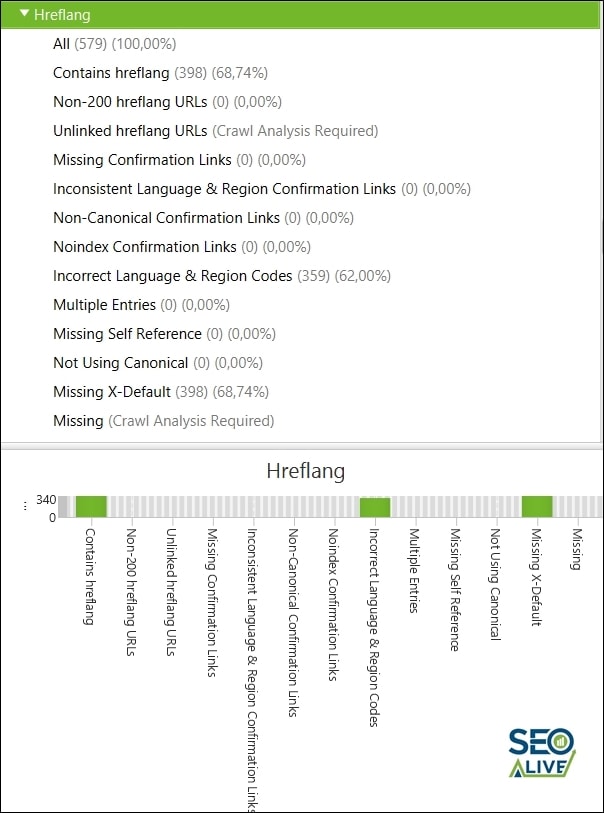Select Unlinked hreflang URLs row
The image size is (604, 813).
[x=215, y=131]
